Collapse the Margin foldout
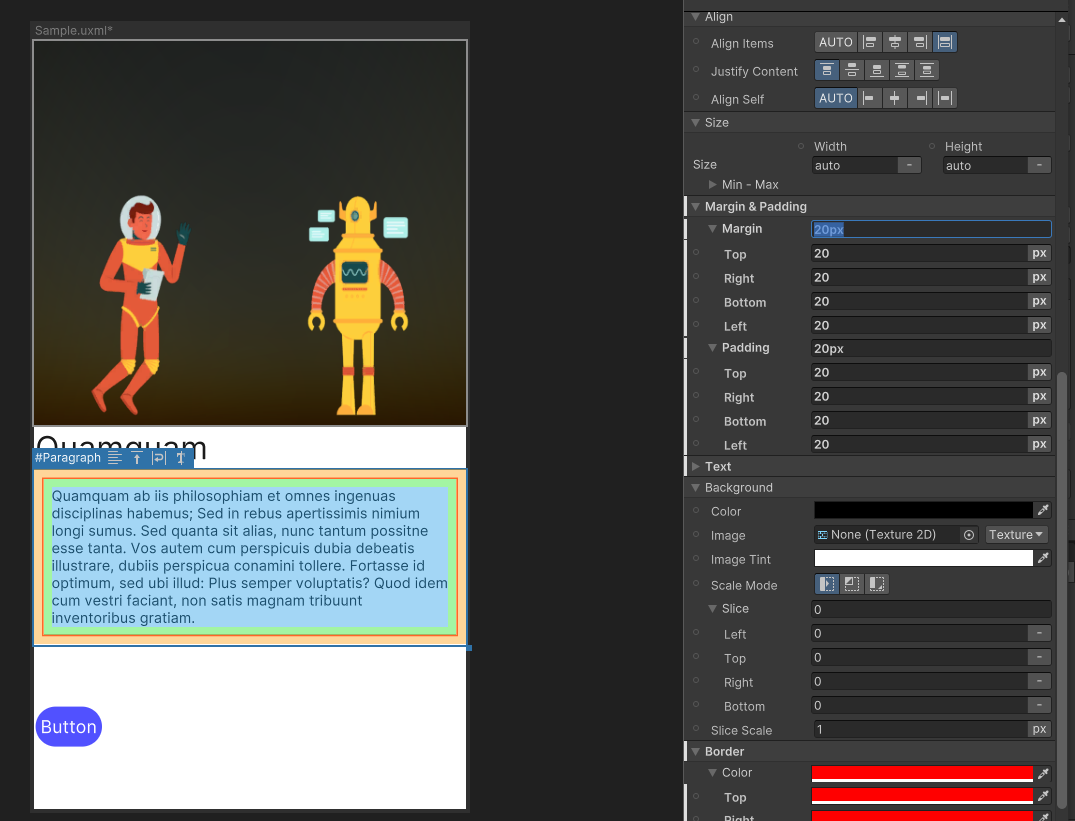Image resolution: width=1075 pixels, height=821 pixels. (x=712, y=229)
